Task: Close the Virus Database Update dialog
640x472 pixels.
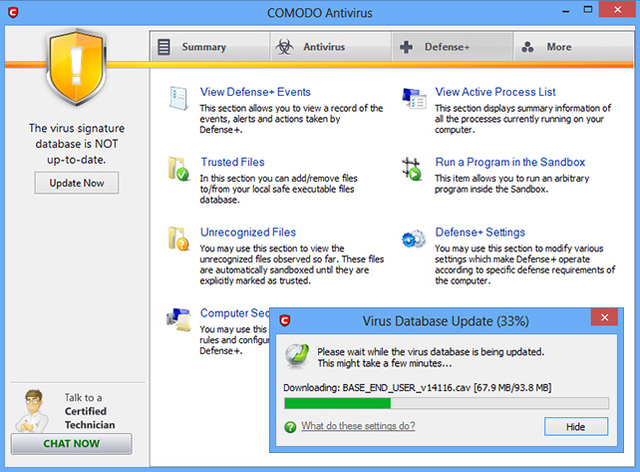Action: 604,320
